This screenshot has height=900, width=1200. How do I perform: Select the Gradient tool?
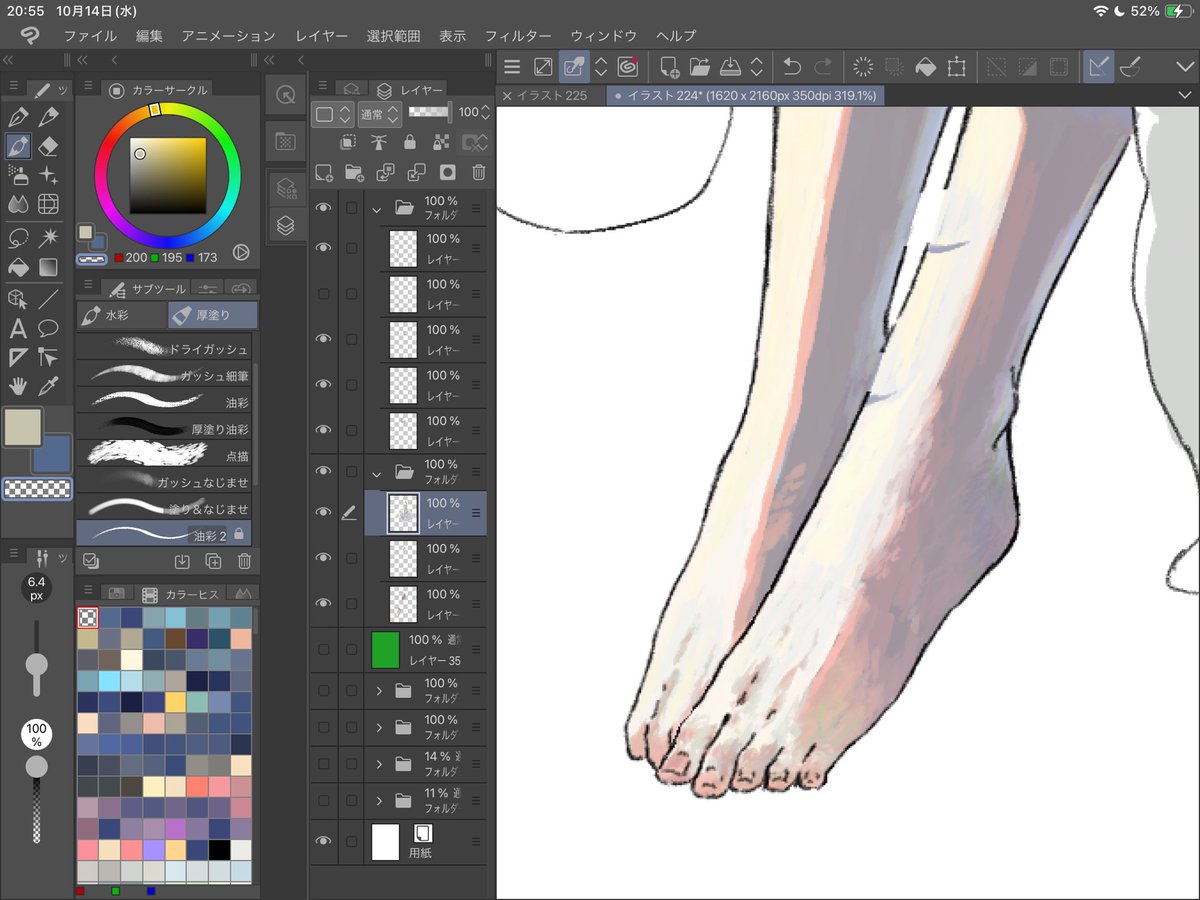tap(48, 267)
